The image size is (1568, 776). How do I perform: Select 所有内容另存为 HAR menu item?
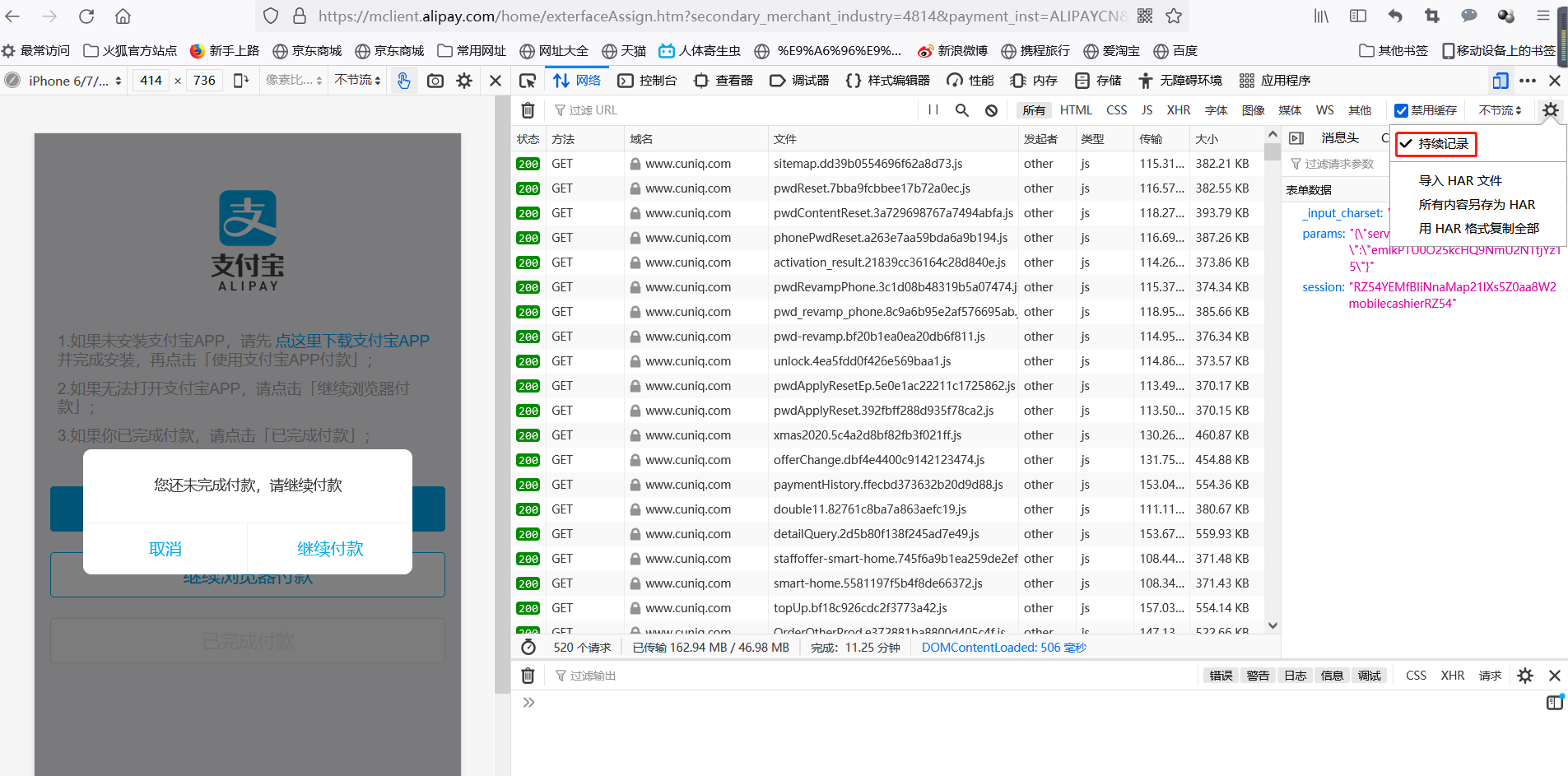point(1477,204)
